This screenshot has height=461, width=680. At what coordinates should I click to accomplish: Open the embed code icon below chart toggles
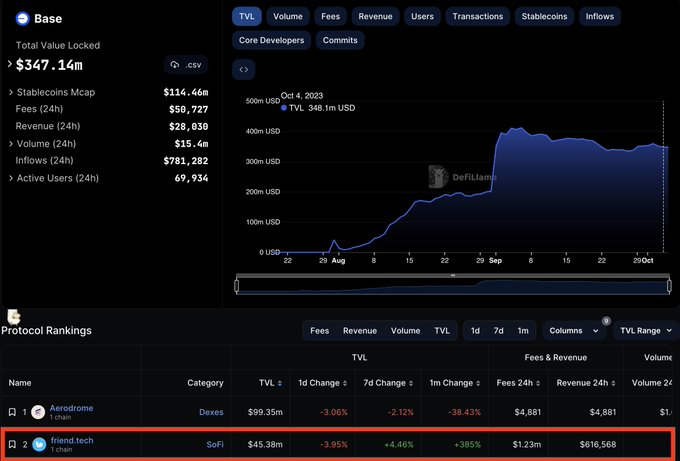point(244,69)
